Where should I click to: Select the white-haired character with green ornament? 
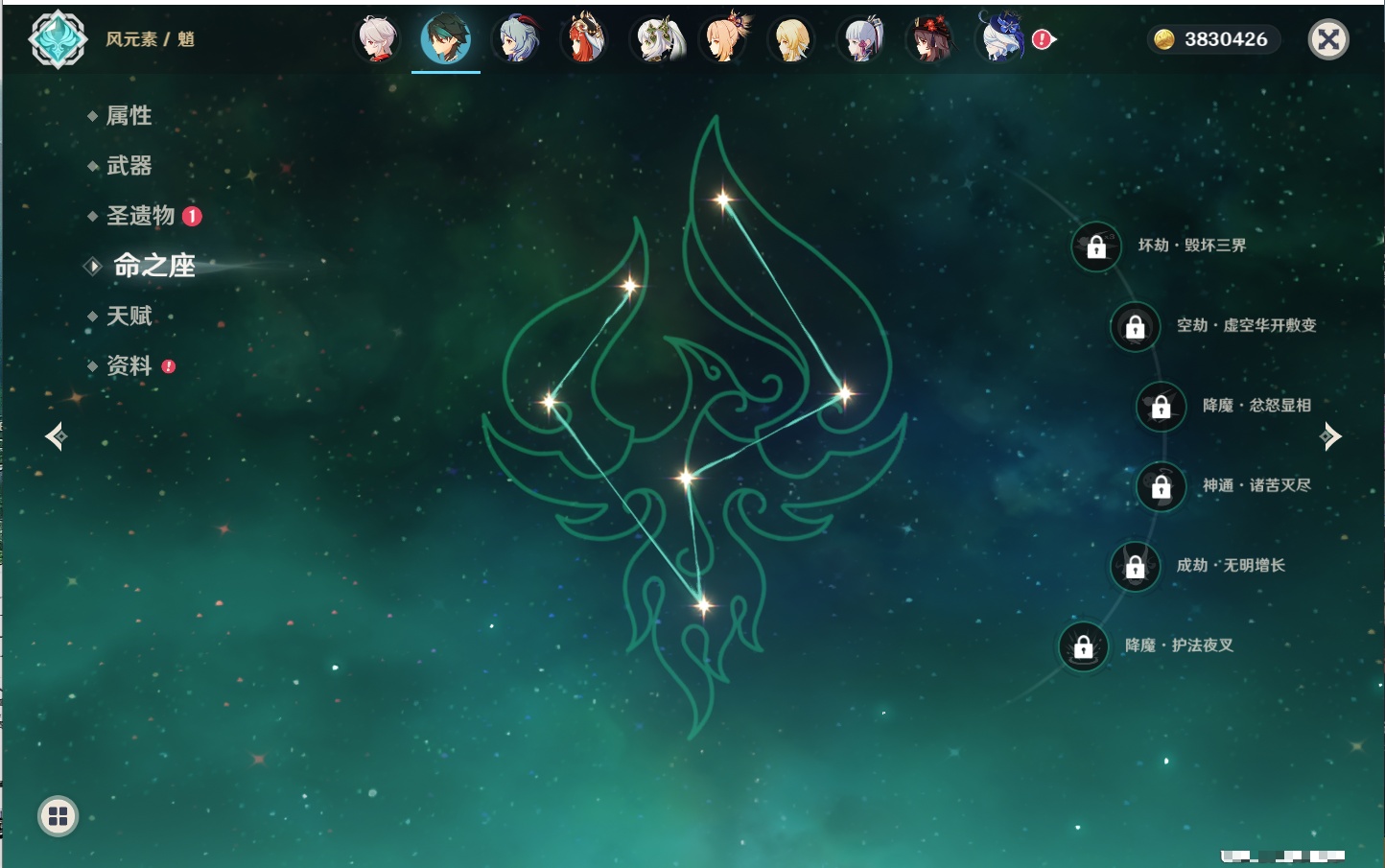[658, 39]
